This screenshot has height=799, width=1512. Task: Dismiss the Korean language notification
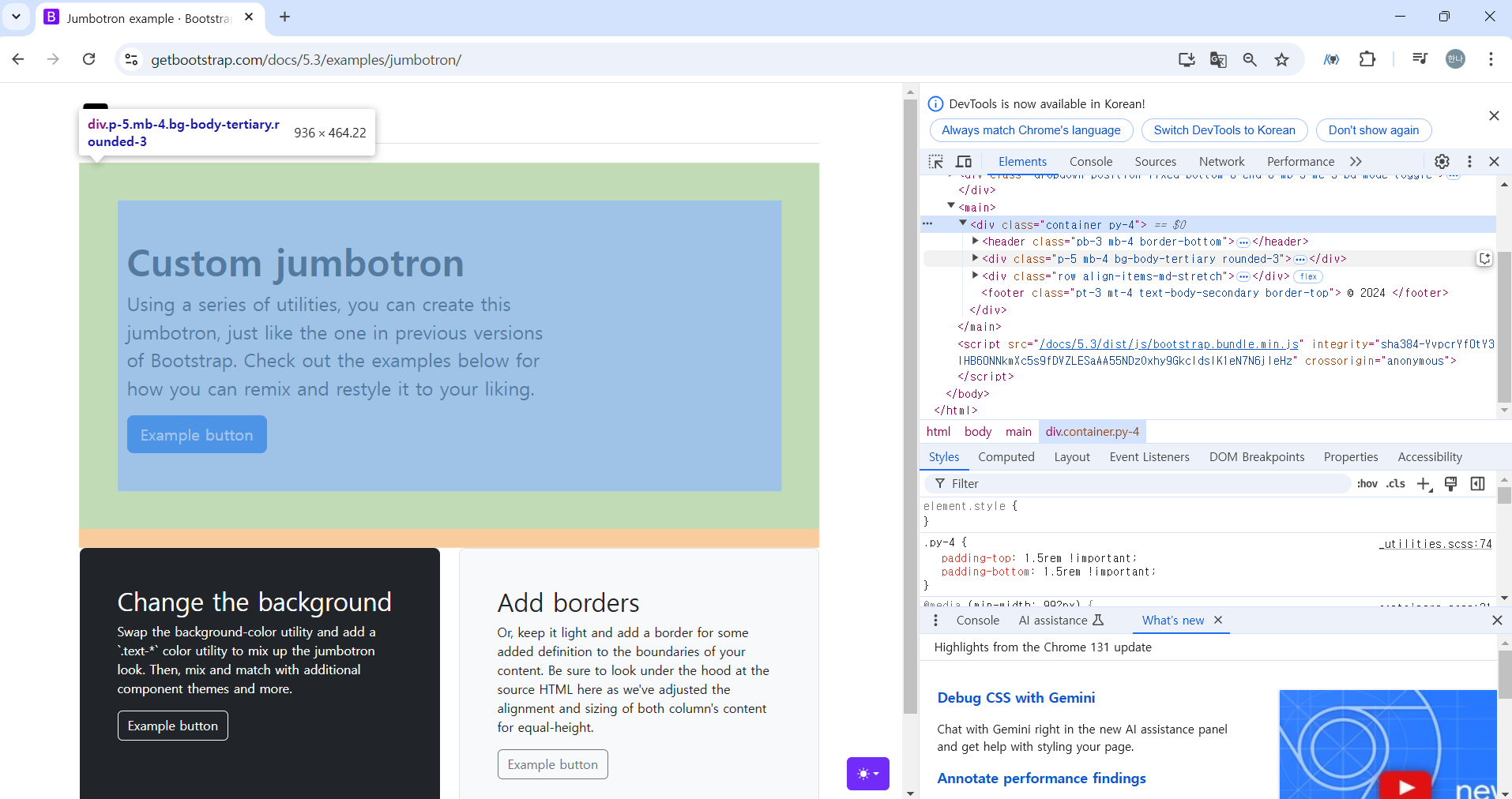(x=1494, y=116)
